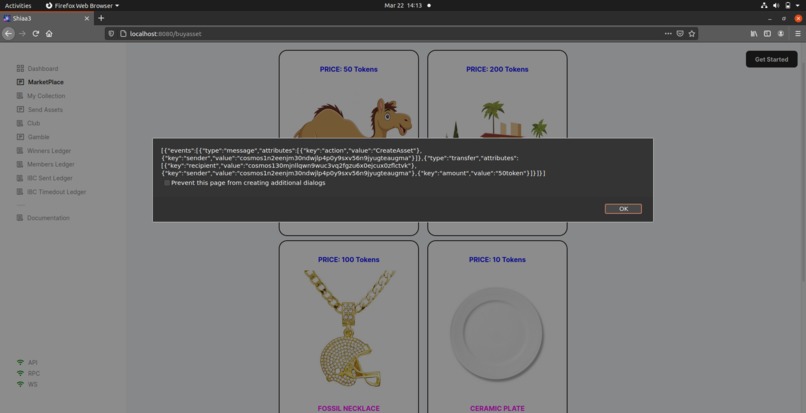The width and height of the screenshot is (806, 413).
Task: Open Winners Ledger page link
Action: [x=49, y=151]
